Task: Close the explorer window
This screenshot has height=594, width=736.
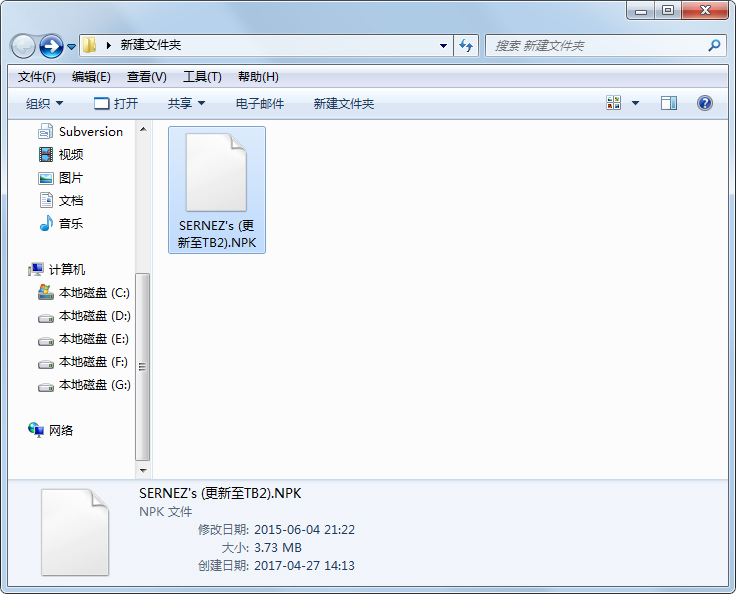Action: 705,10
